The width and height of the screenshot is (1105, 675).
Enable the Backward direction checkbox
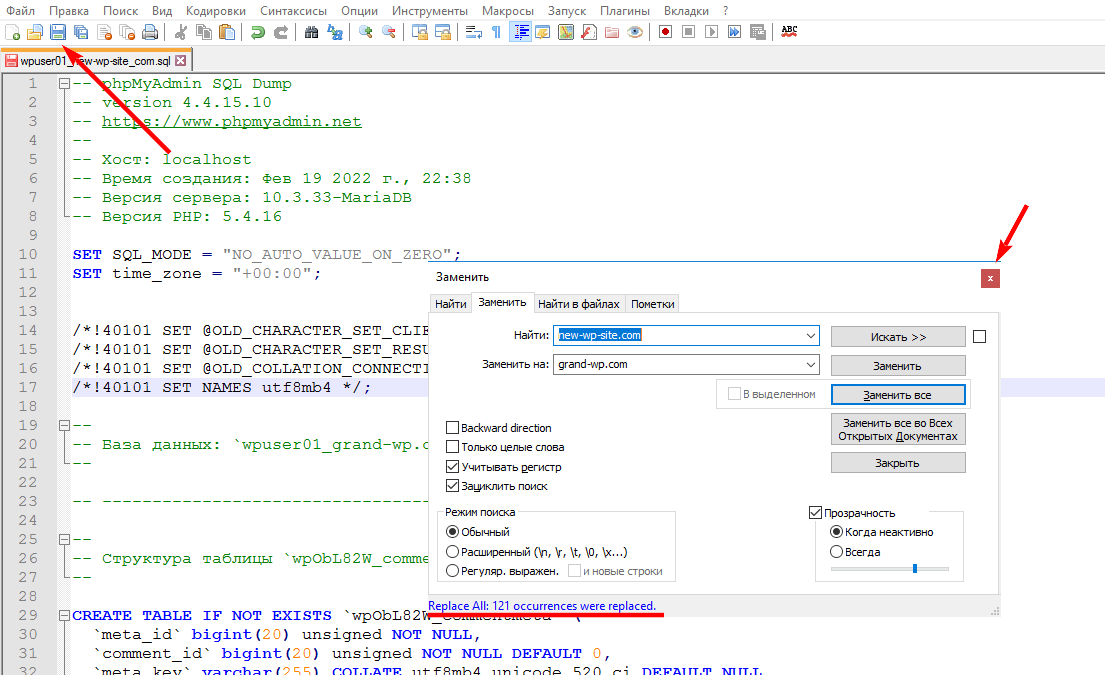point(454,428)
